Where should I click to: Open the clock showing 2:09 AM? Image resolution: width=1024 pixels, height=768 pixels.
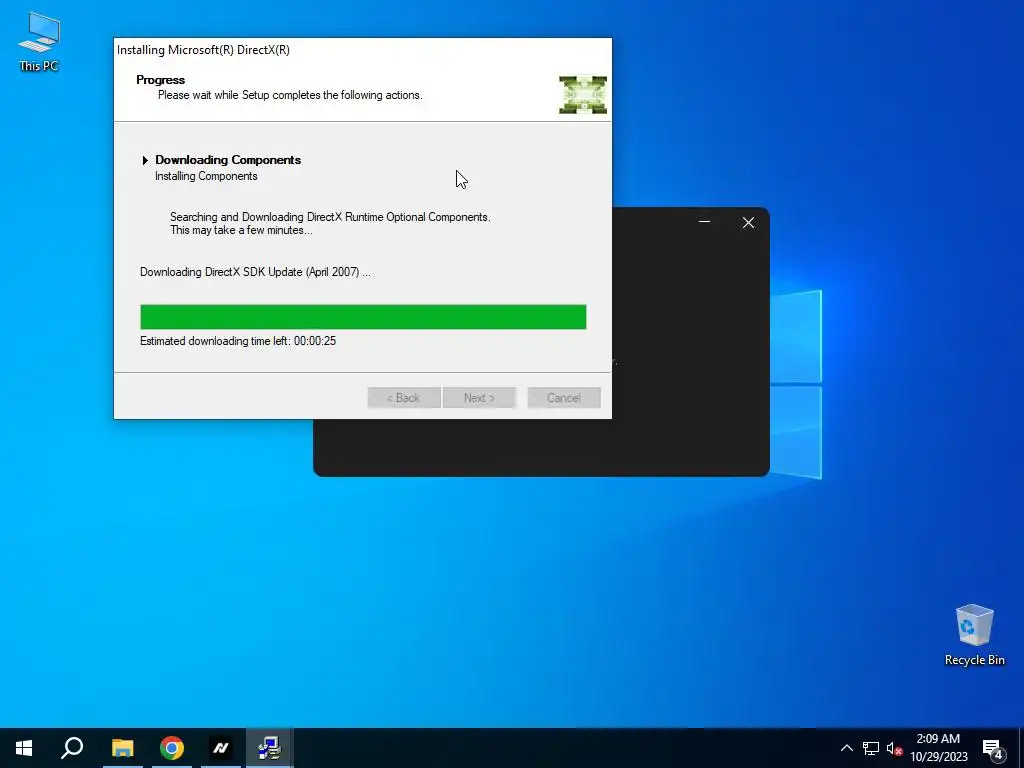click(x=938, y=748)
